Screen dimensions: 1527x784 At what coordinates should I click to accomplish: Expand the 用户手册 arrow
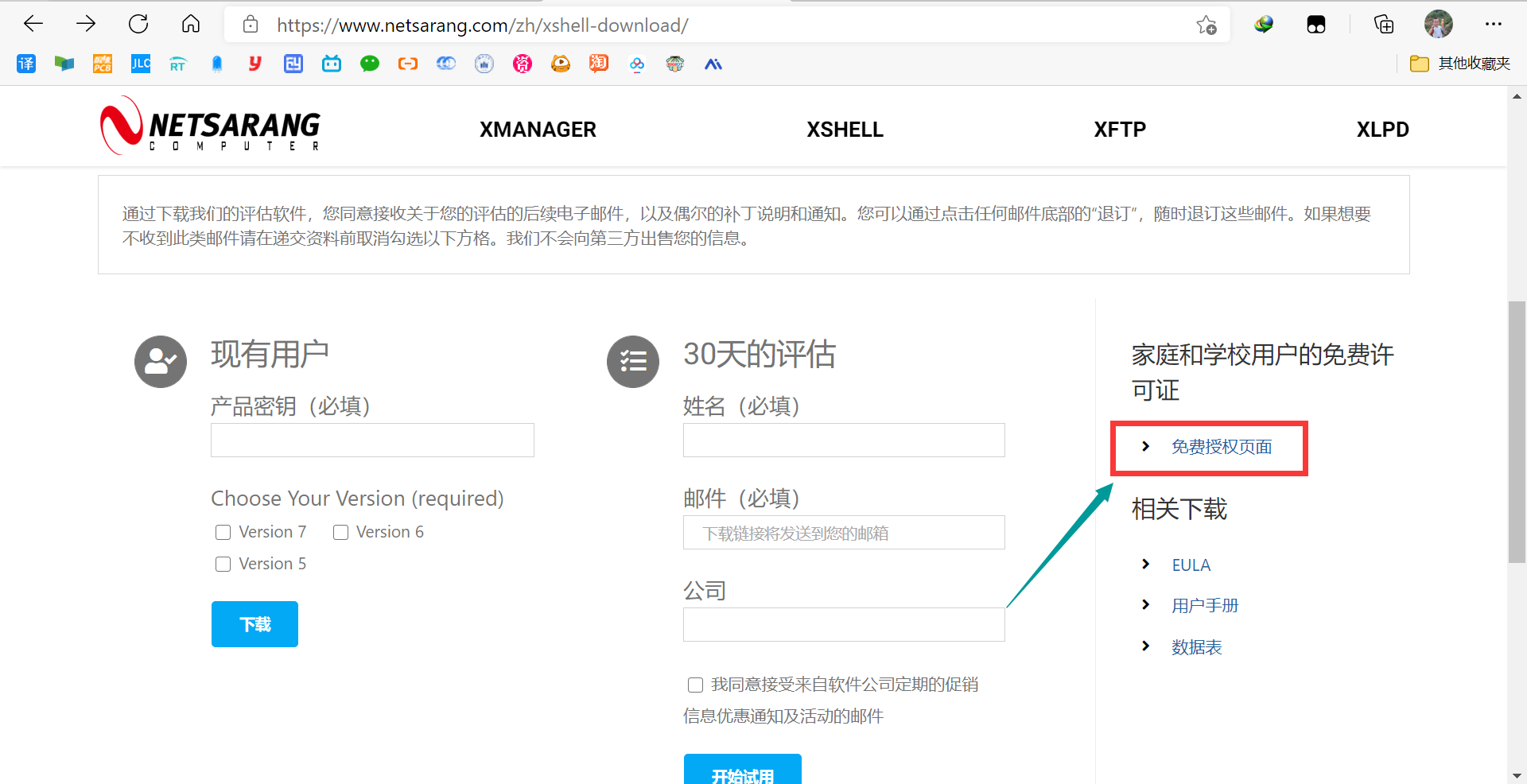tap(1145, 604)
